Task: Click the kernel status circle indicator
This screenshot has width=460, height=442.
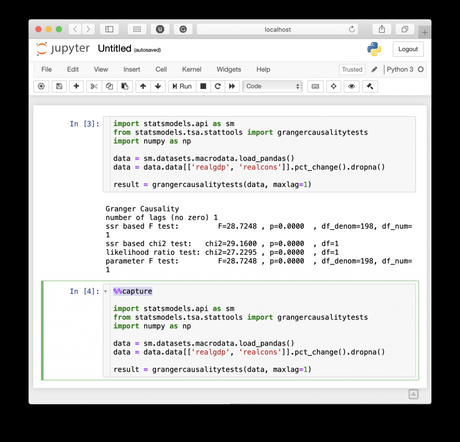Action: pos(421,69)
